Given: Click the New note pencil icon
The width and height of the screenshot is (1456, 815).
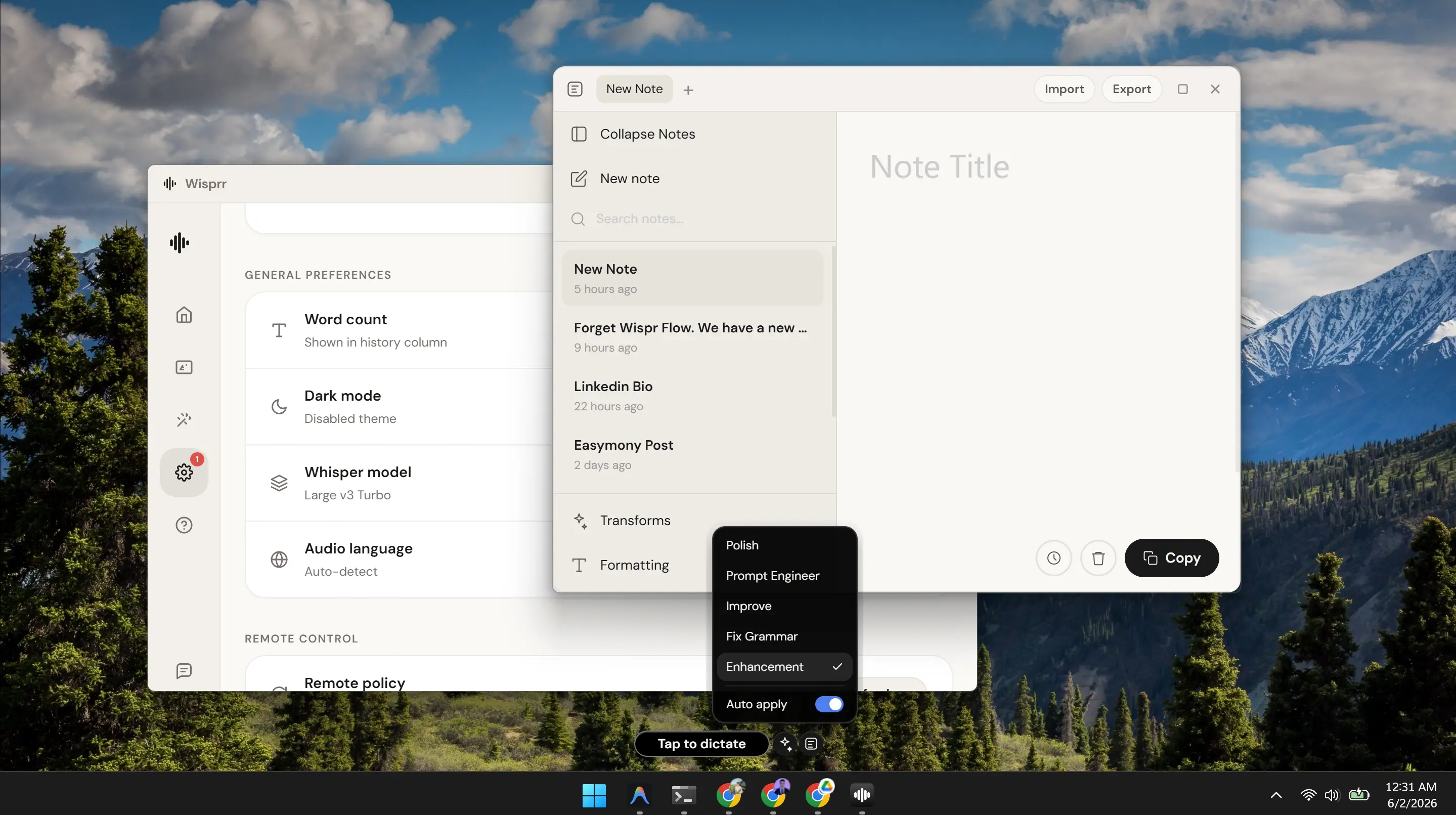Looking at the screenshot, I should pos(579,179).
